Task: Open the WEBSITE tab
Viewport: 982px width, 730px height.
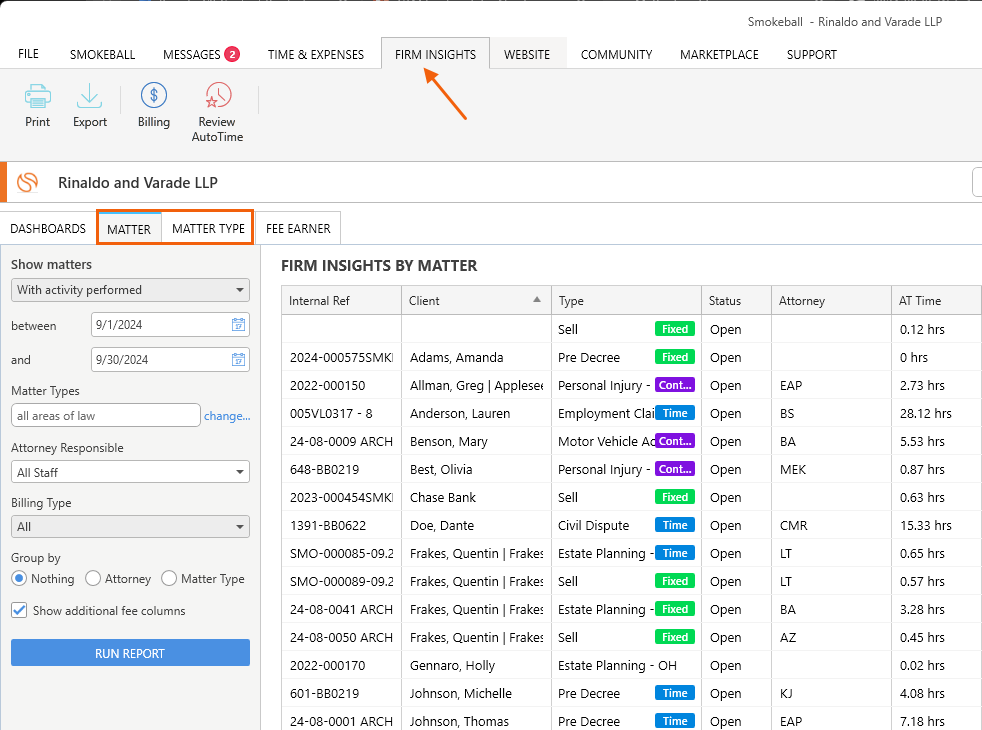Action: 527,54
